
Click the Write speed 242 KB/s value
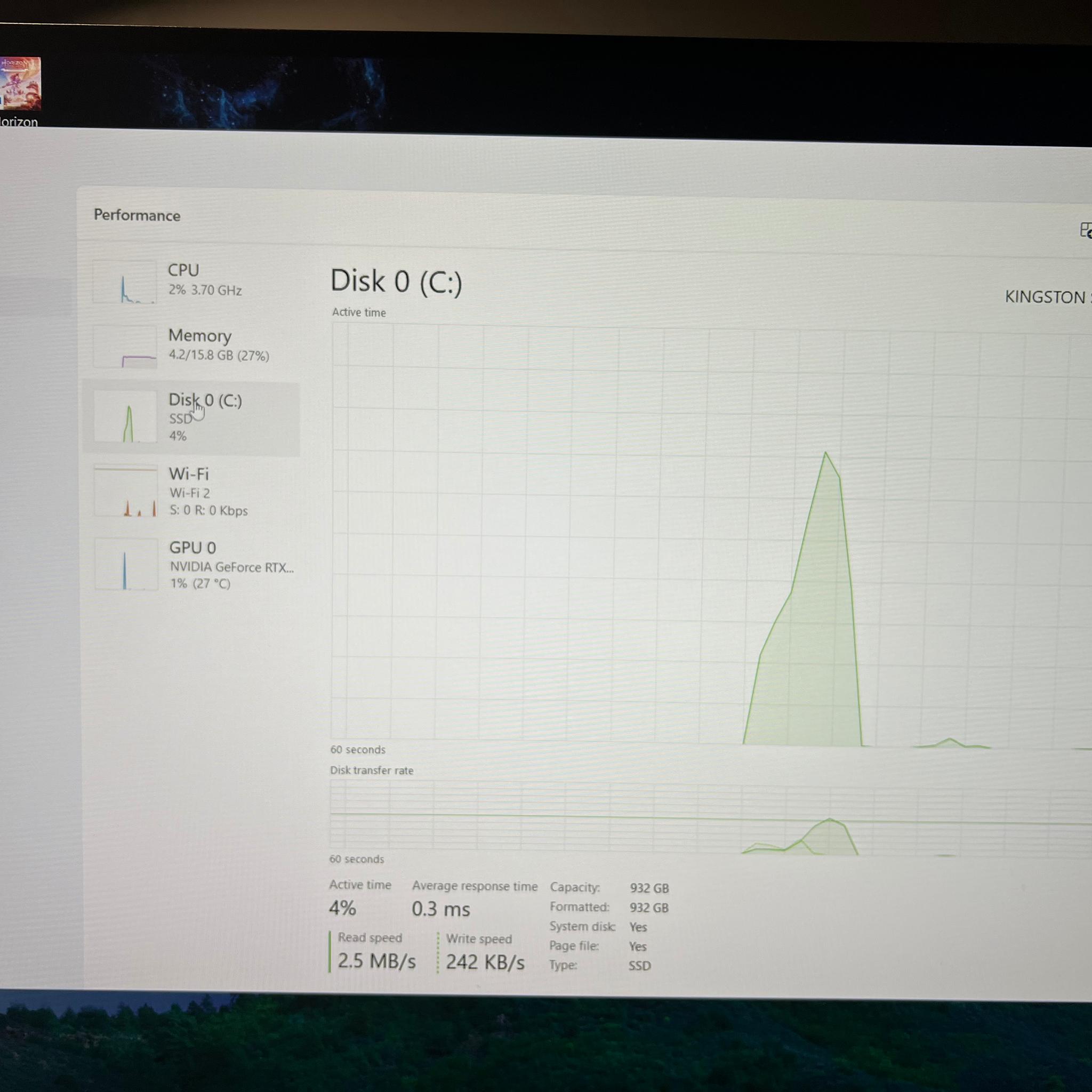coord(485,962)
